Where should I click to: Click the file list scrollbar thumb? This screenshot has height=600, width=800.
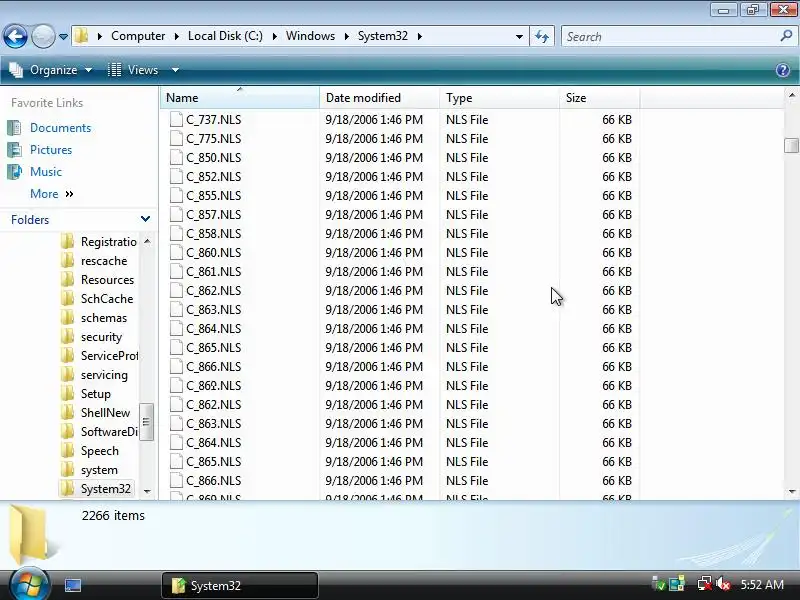(x=791, y=145)
